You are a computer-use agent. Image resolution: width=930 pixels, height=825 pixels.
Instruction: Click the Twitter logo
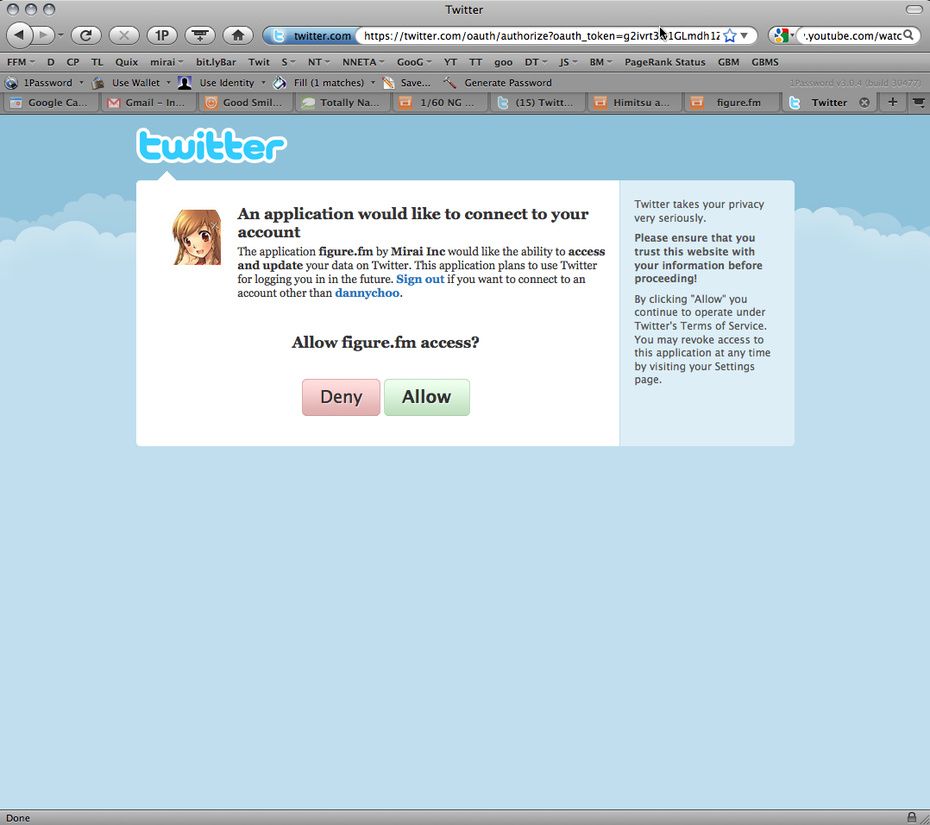click(212, 146)
